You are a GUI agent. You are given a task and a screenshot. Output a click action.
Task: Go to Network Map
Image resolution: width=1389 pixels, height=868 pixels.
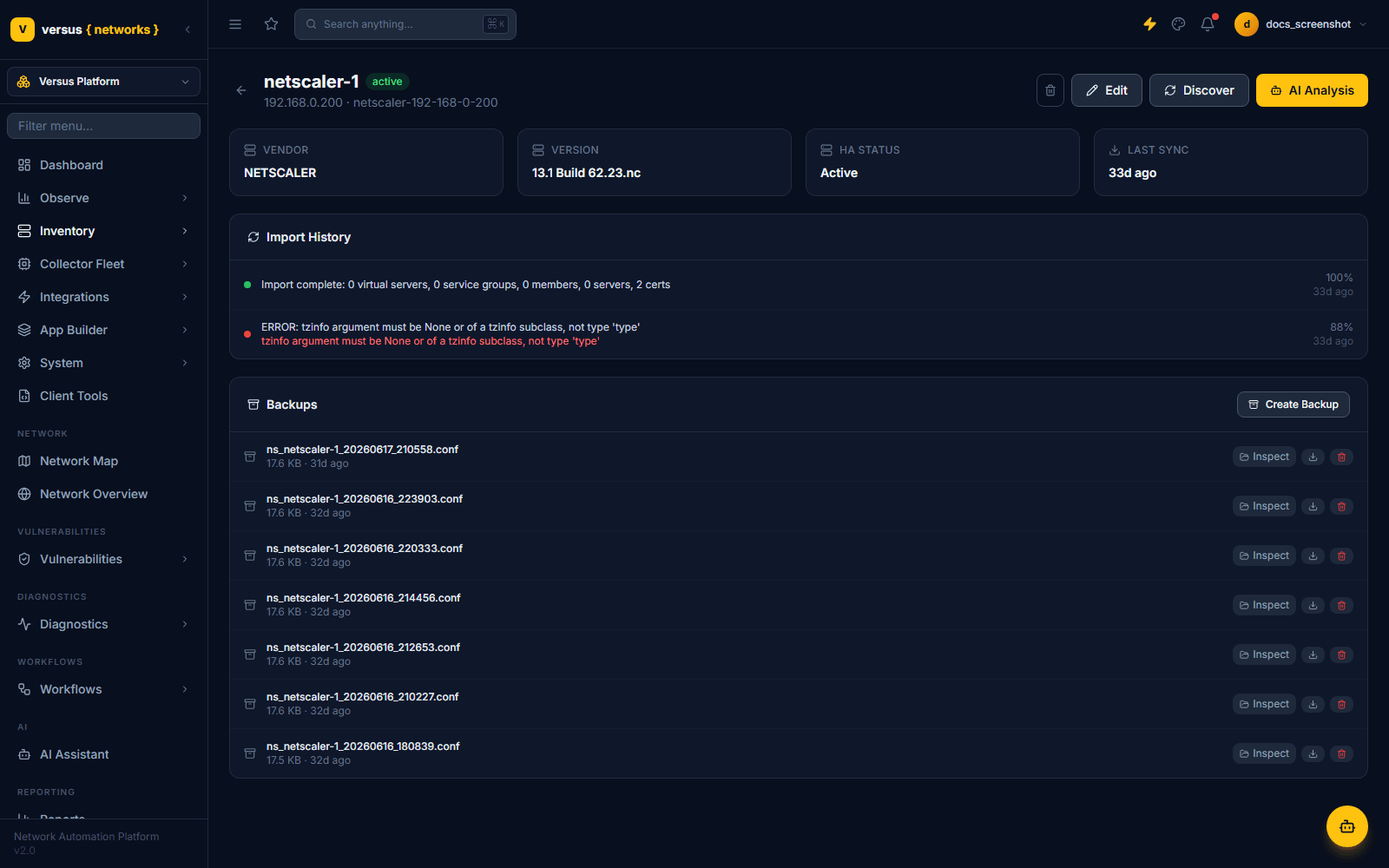pos(103,461)
